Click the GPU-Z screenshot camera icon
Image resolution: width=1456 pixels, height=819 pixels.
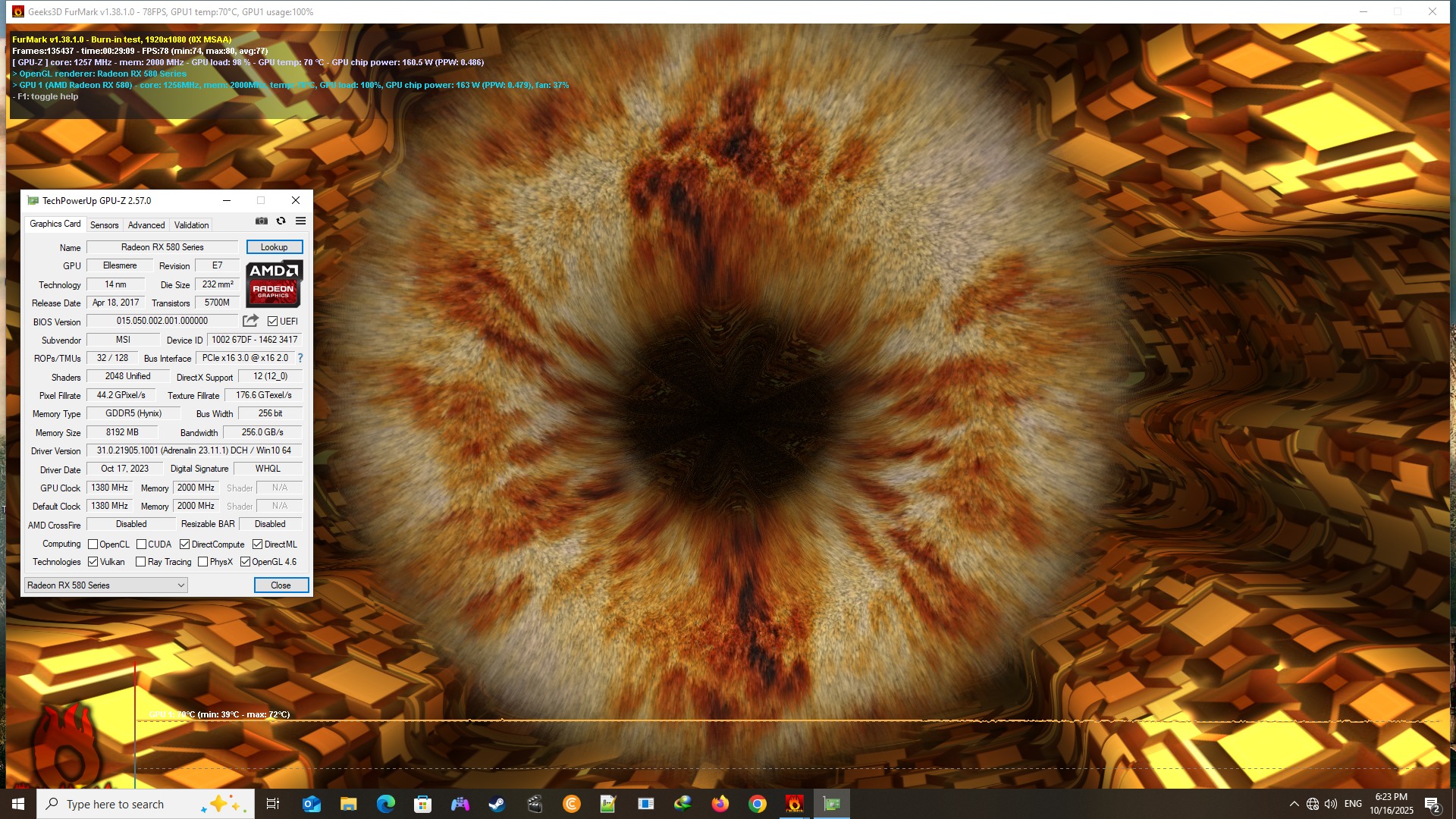pyautogui.click(x=262, y=221)
